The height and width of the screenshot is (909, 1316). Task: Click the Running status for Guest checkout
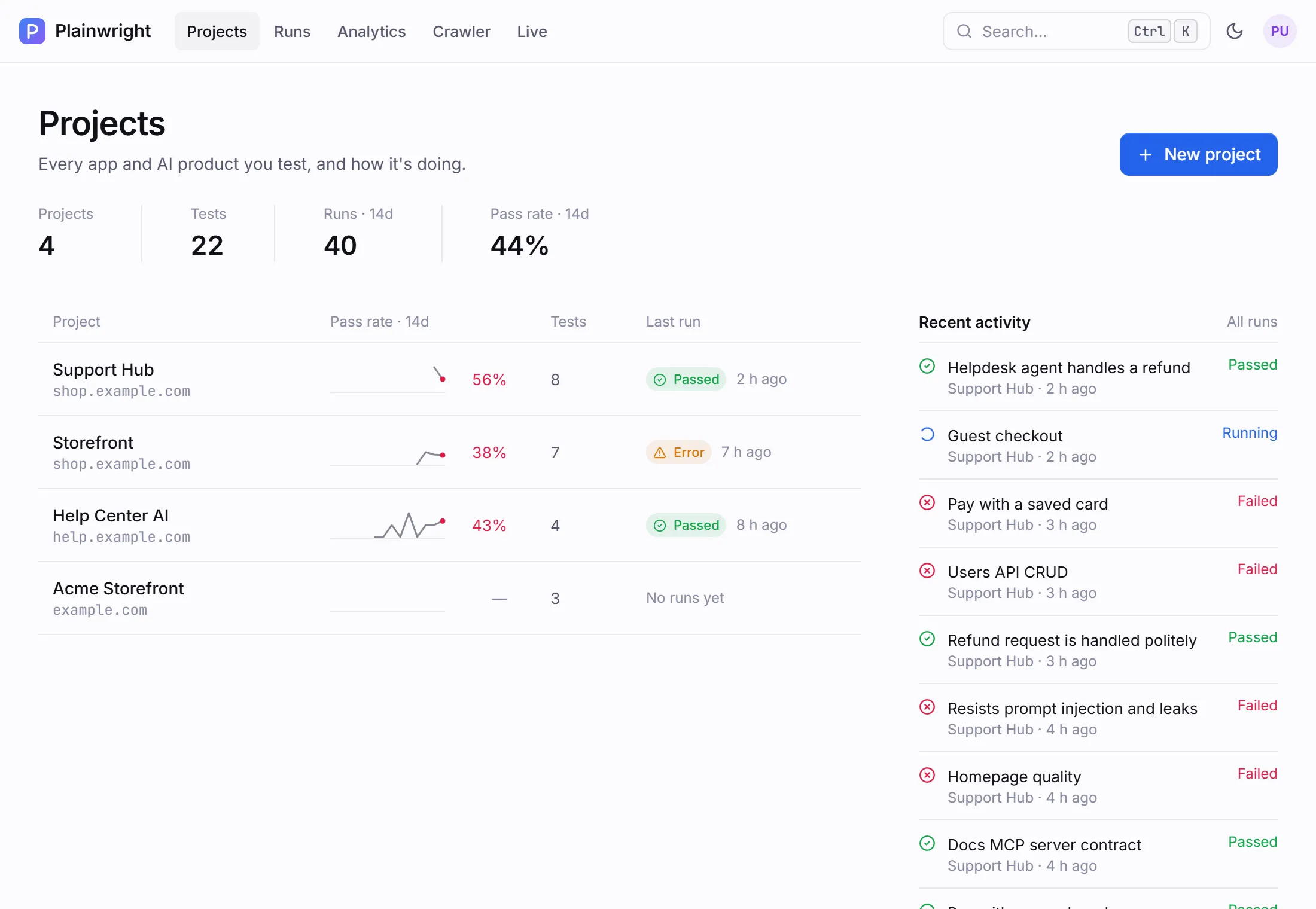(1249, 433)
